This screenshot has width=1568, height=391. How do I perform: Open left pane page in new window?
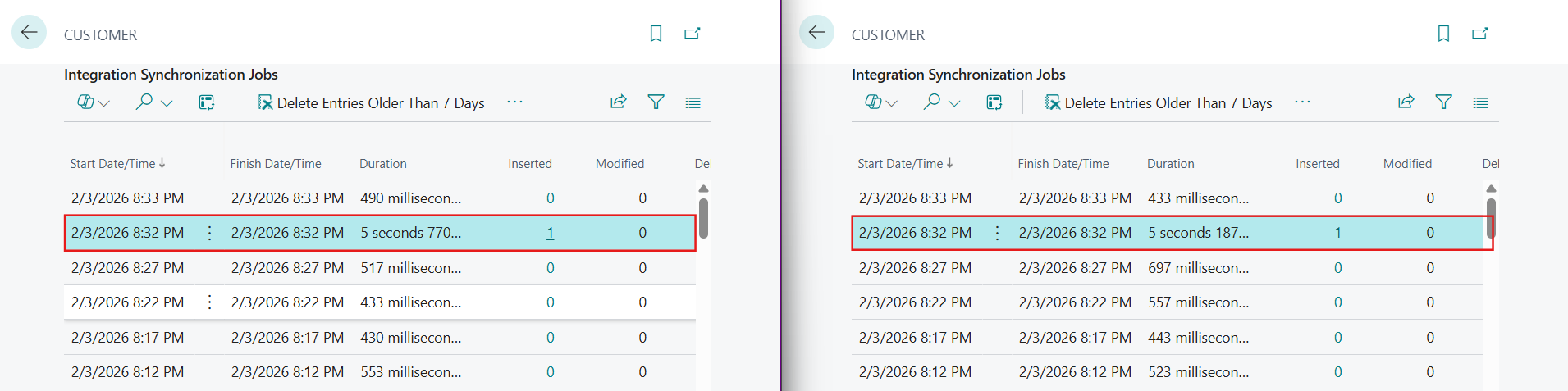point(693,34)
